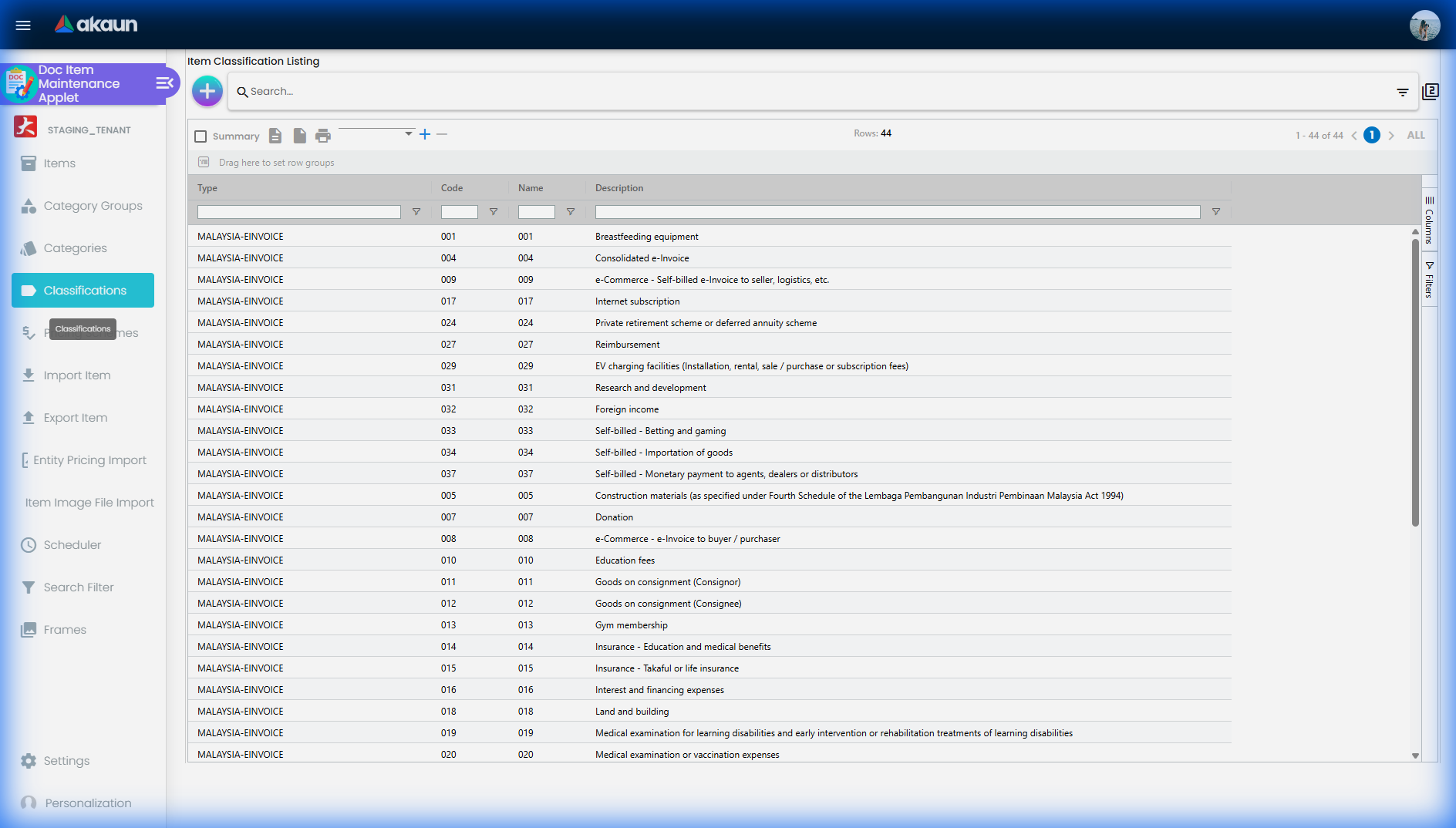Open advanced search filter icon in search bar
This screenshot has width=1456, height=828.
point(1402,92)
